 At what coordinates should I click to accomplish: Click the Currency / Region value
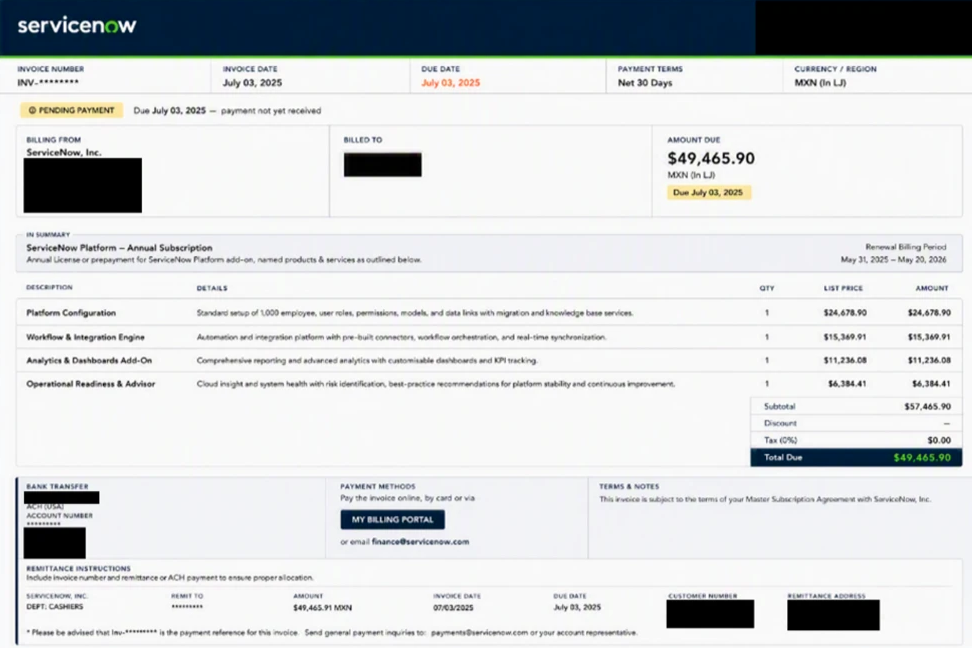(820, 83)
